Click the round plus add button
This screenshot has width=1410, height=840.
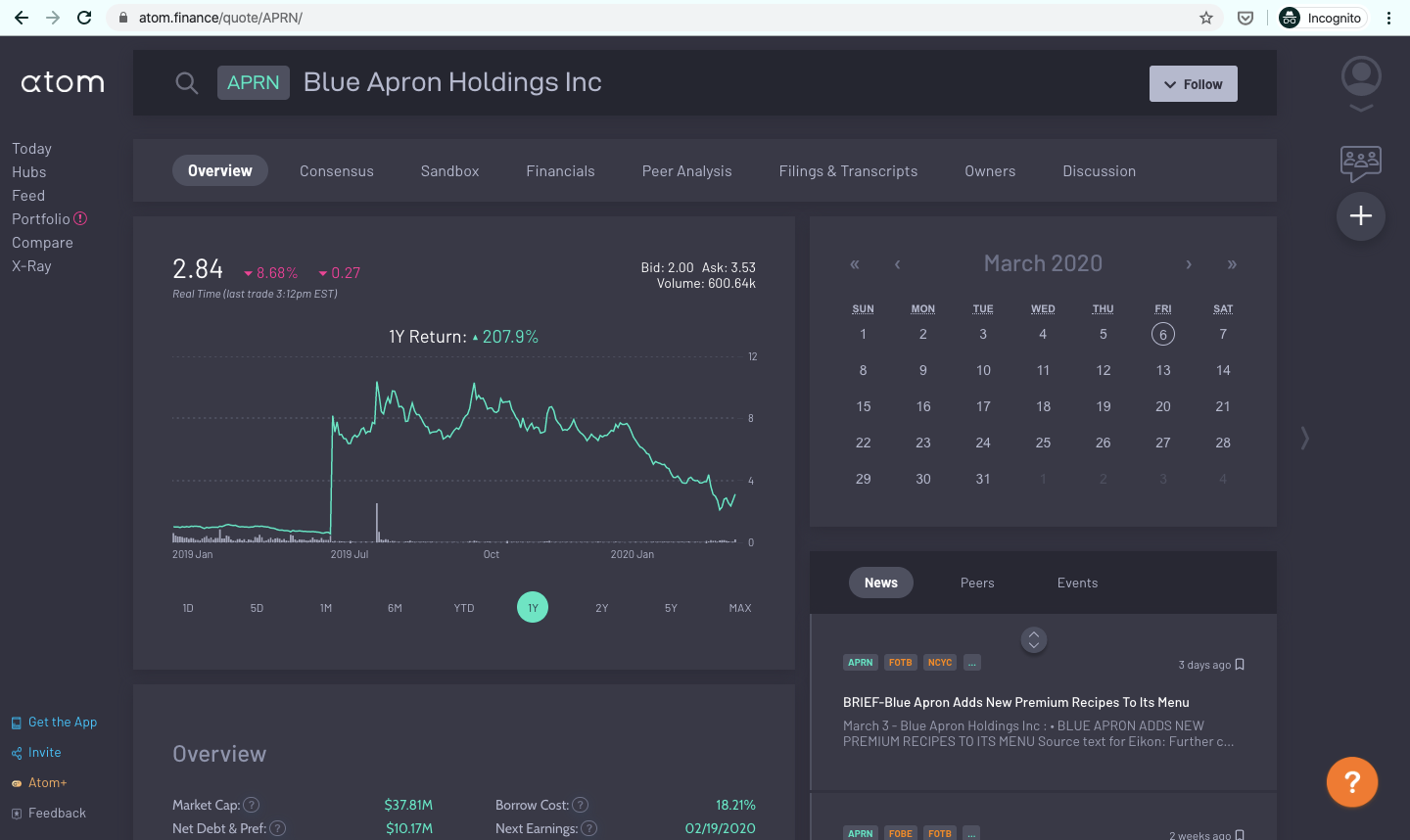click(x=1361, y=215)
